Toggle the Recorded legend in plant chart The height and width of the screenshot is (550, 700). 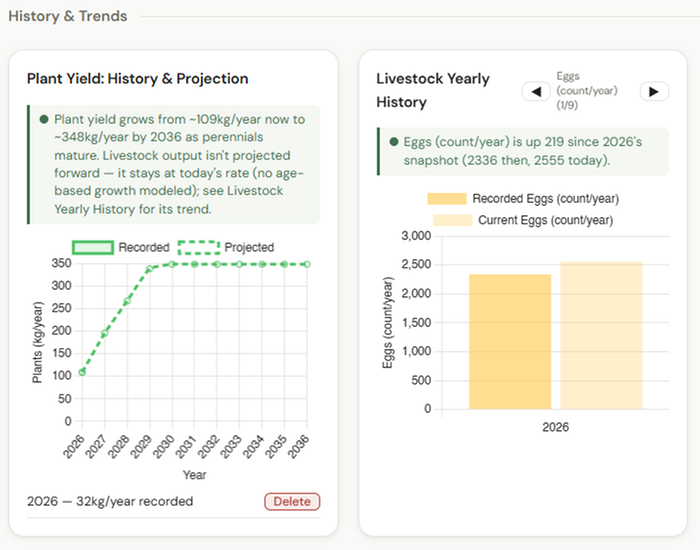121,247
